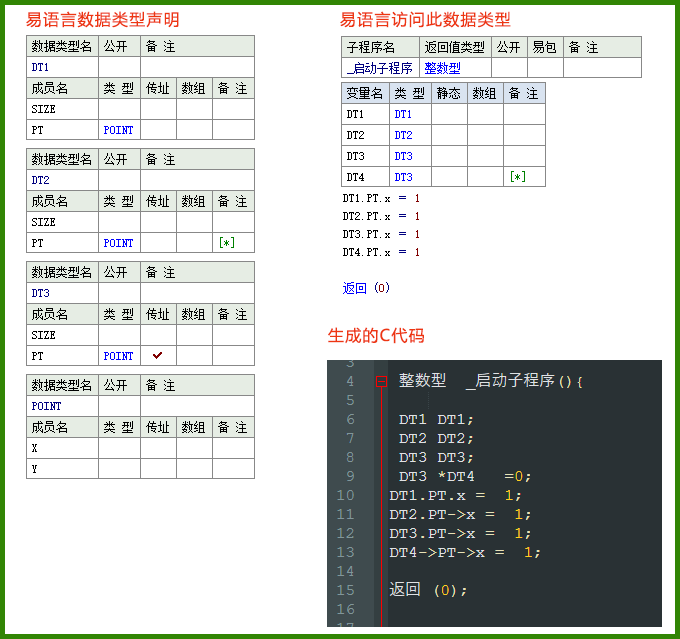Click the heading 易语言数据类型声明
This screenshot has height=639, width=680.
click(x=102, y=20)
